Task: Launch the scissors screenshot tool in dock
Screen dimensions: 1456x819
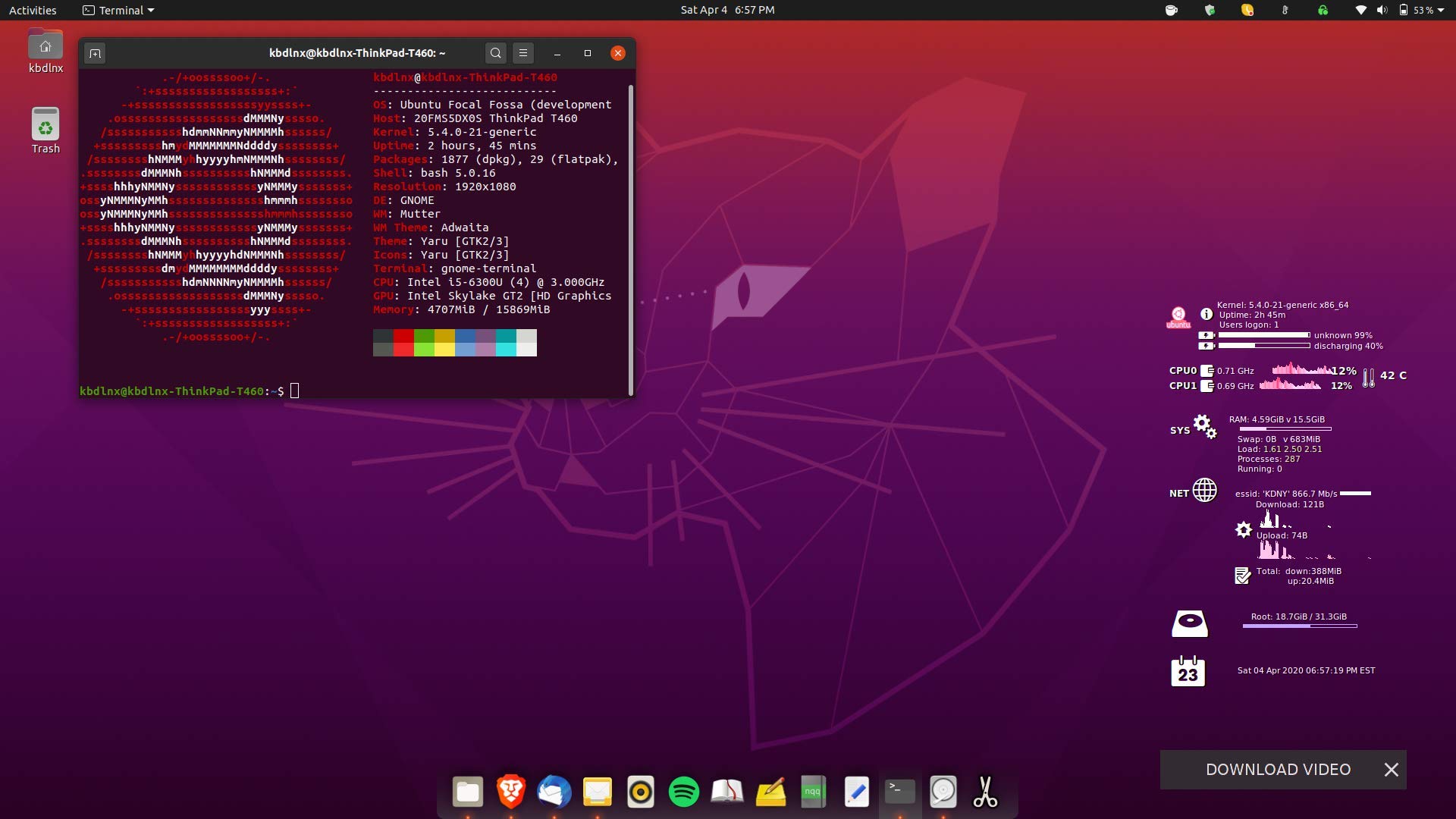Action: tap(985, 792)
